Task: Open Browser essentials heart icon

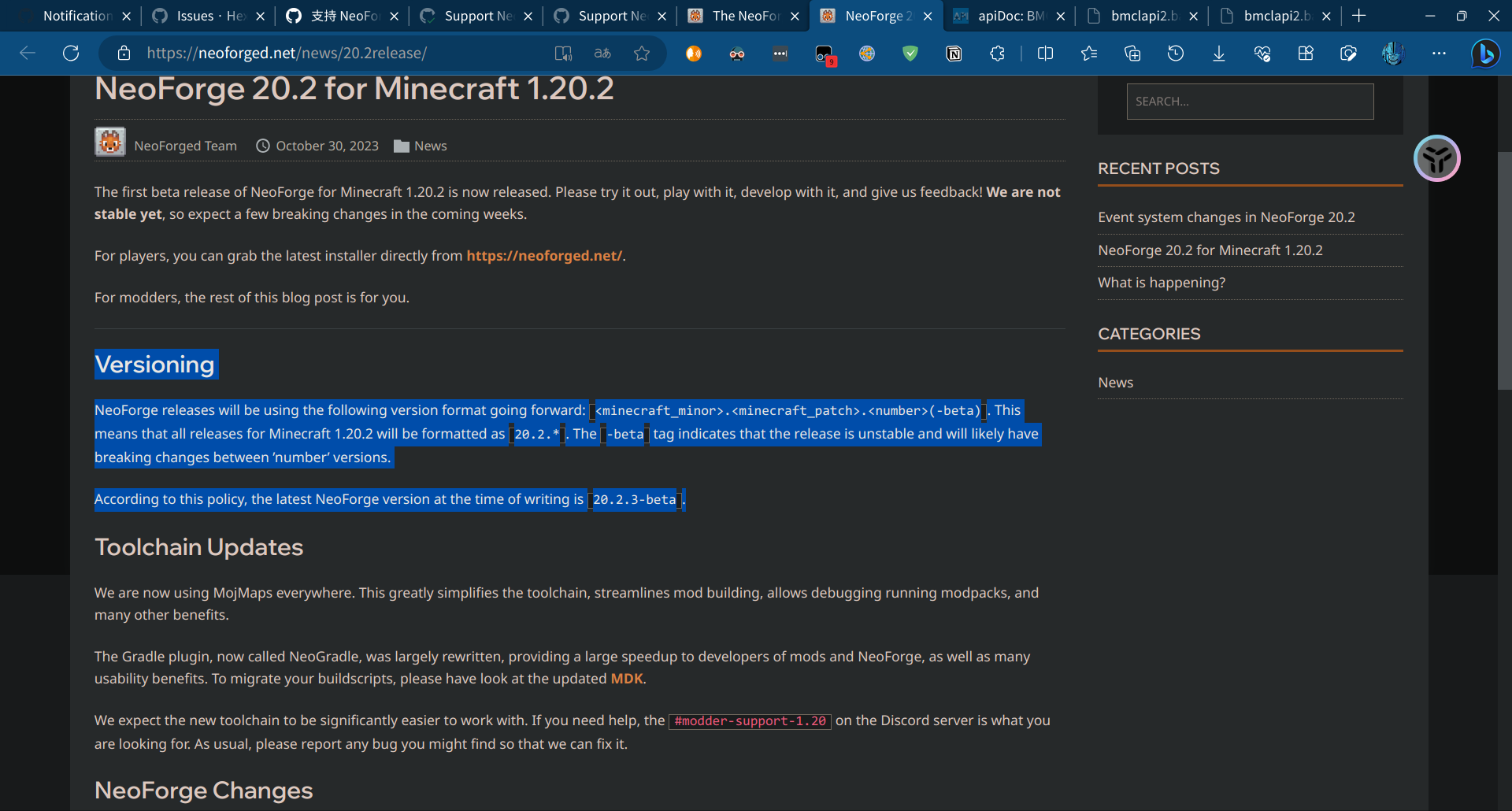Action: 1262,53
